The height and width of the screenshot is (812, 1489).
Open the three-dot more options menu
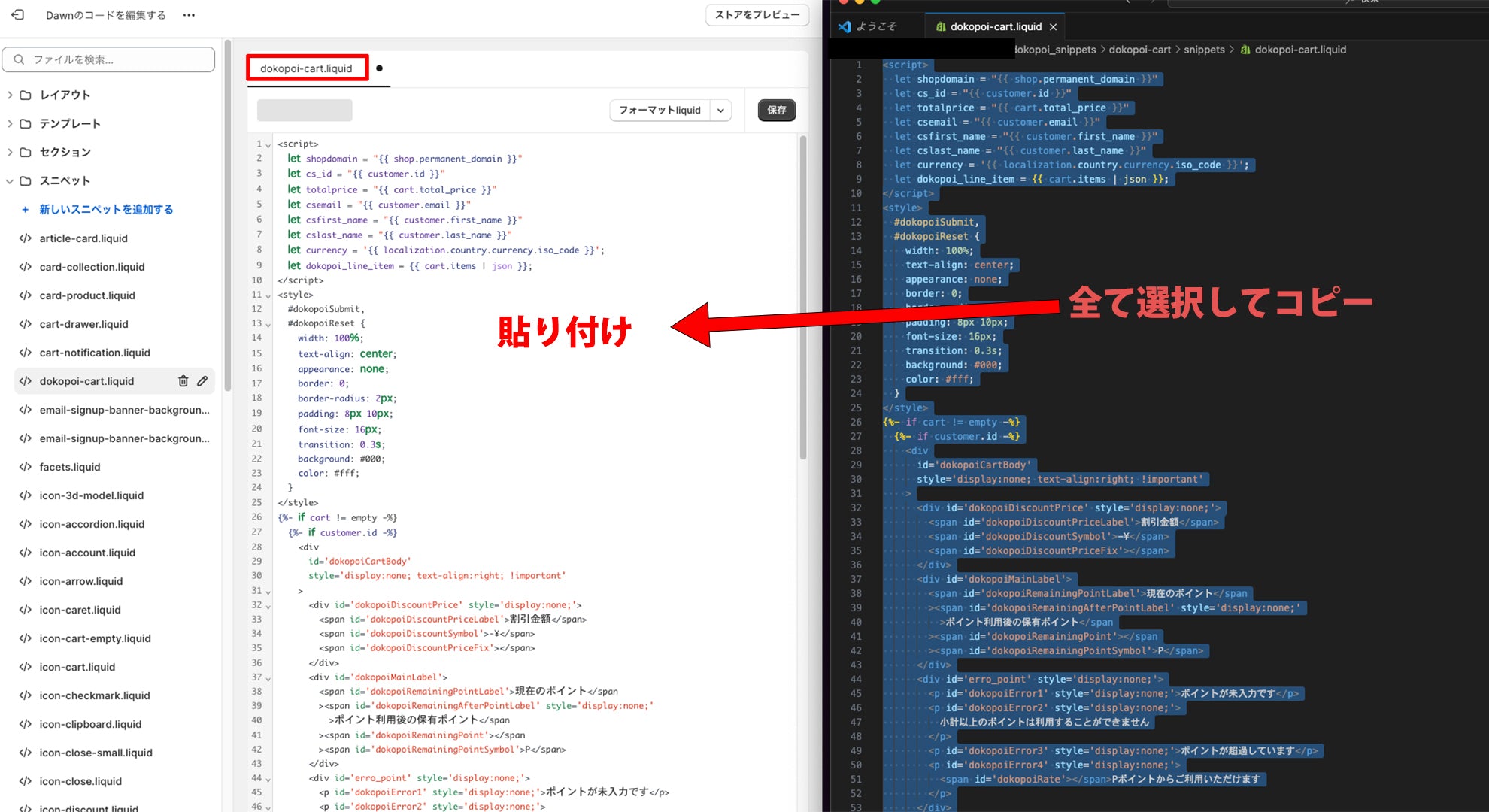coord(189,15)
